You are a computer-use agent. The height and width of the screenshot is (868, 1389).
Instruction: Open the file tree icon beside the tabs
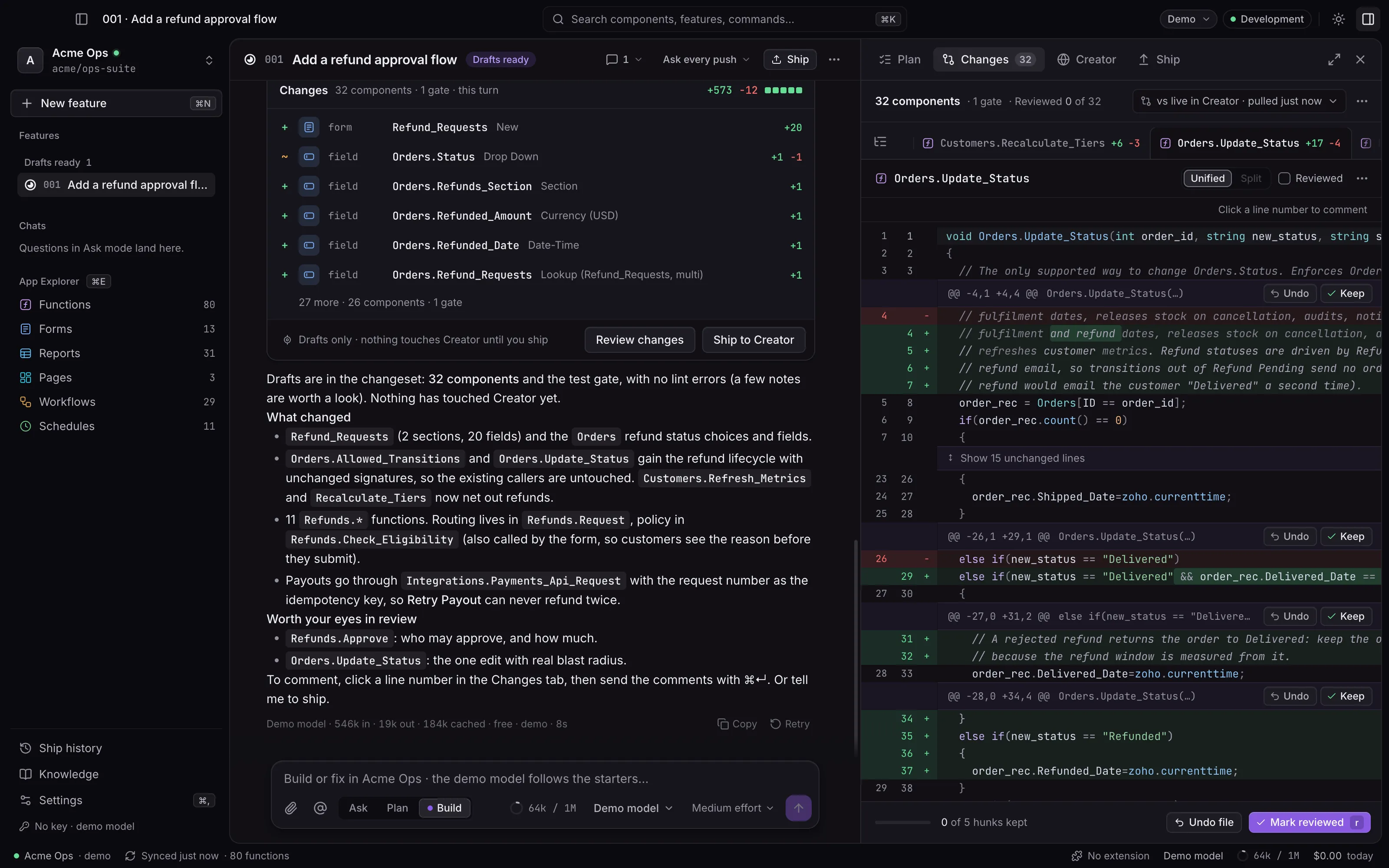[x=880, y=142]
